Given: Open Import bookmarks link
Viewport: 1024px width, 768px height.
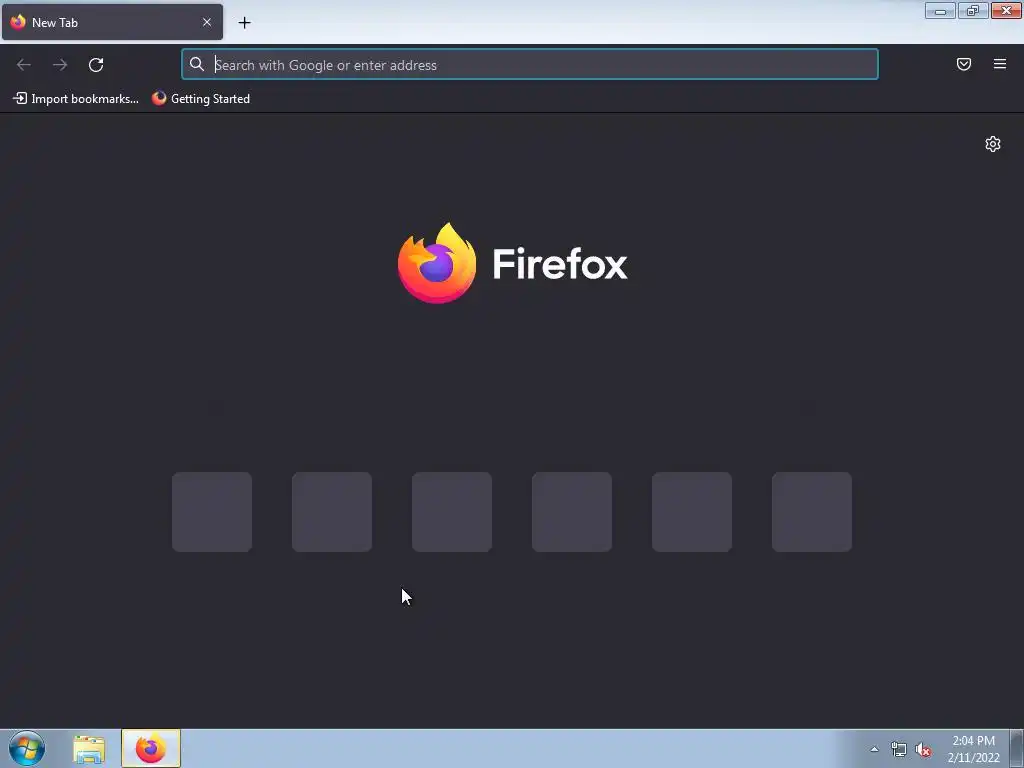Looking at the screenshot, I should [x=76, y=99].
